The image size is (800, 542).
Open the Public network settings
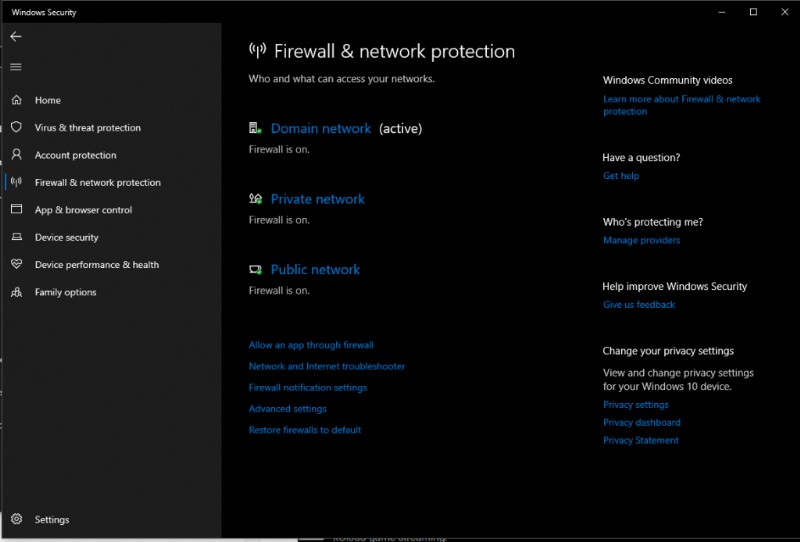[315, 270]
